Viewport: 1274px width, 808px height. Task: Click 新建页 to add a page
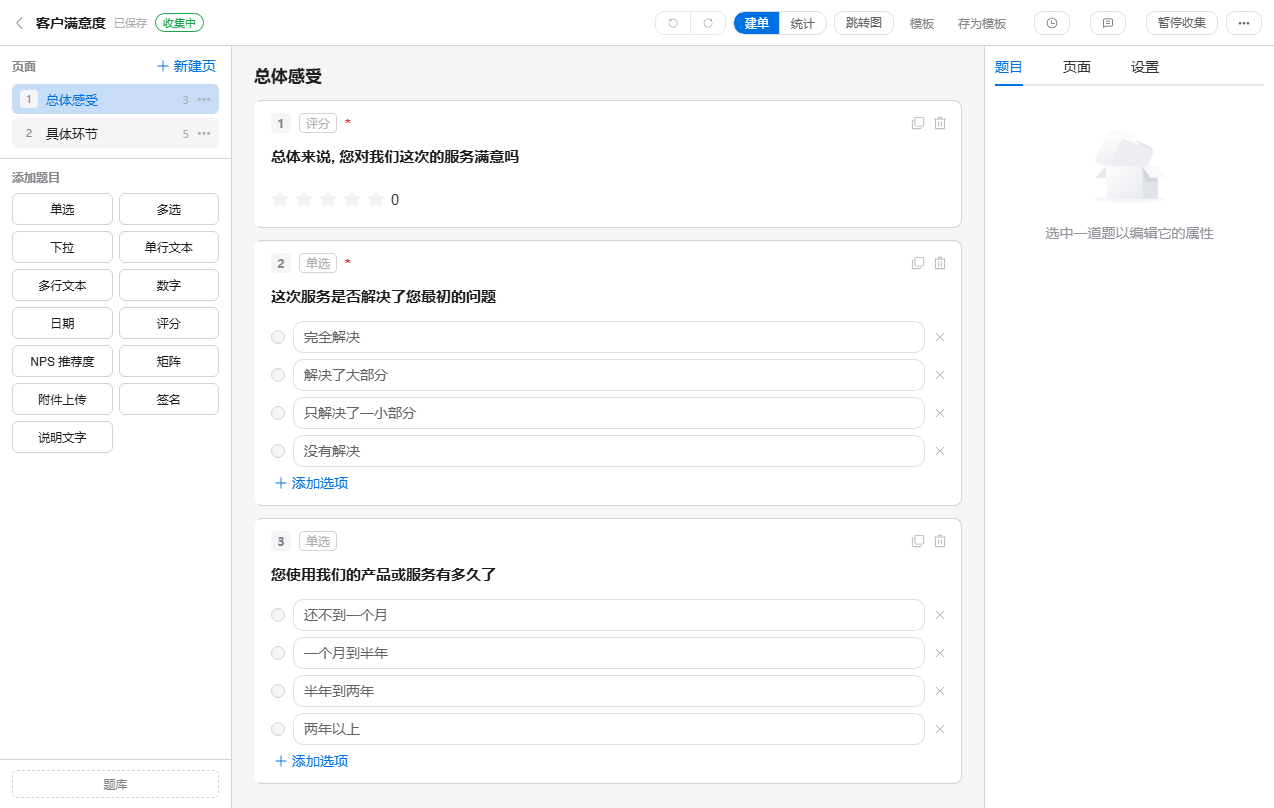(x=186, y=66)
